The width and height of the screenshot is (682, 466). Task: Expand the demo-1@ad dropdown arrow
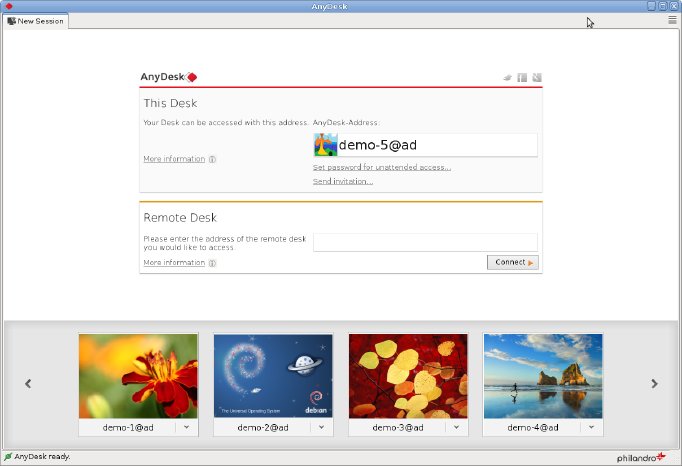pyautogui.click(x=187, y=427)
